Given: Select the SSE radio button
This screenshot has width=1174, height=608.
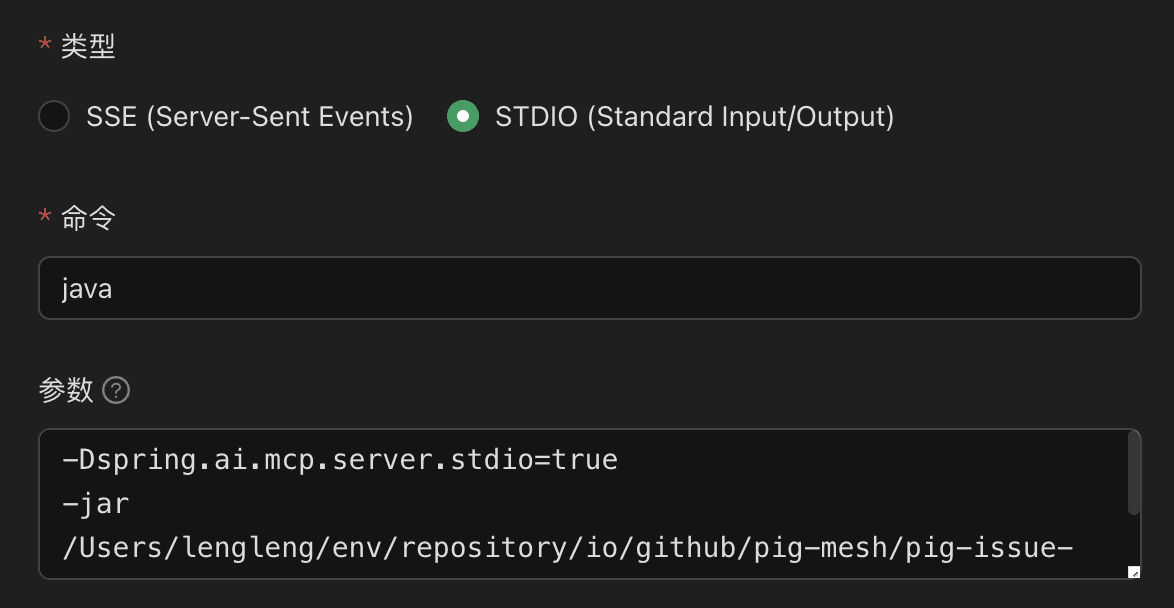Looking at the screenshot, I should [54, 116].
